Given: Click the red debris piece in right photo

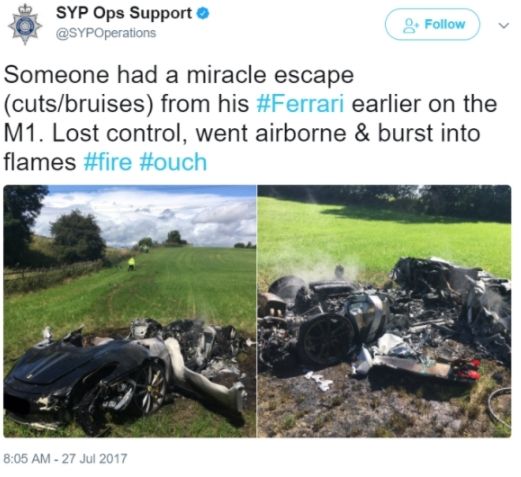Looking at the screenshot, I should pyautogui.click(x=466, y=369).
